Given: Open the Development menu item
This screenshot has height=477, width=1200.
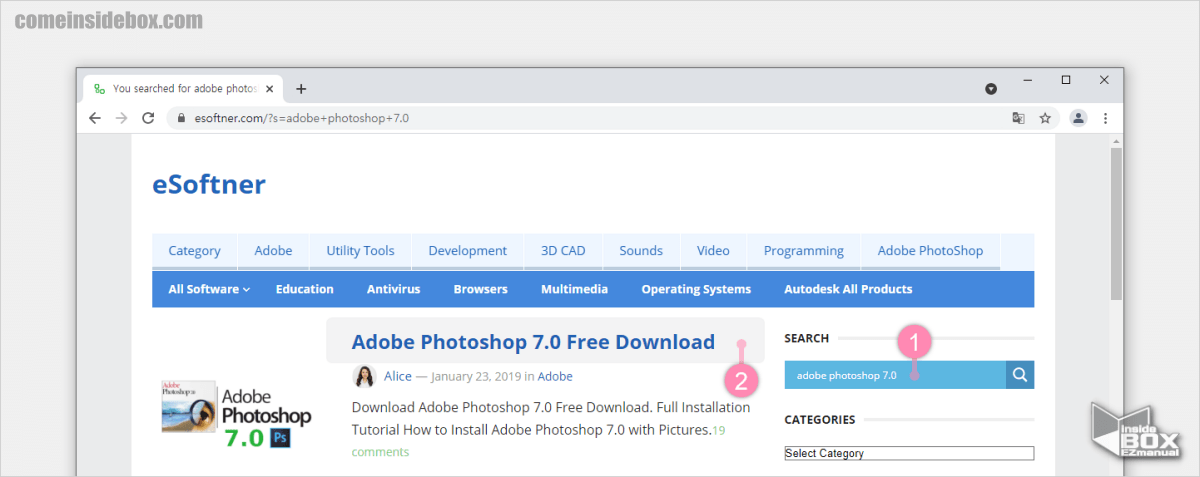Looking at the screenshot, I should coord(468,251).
